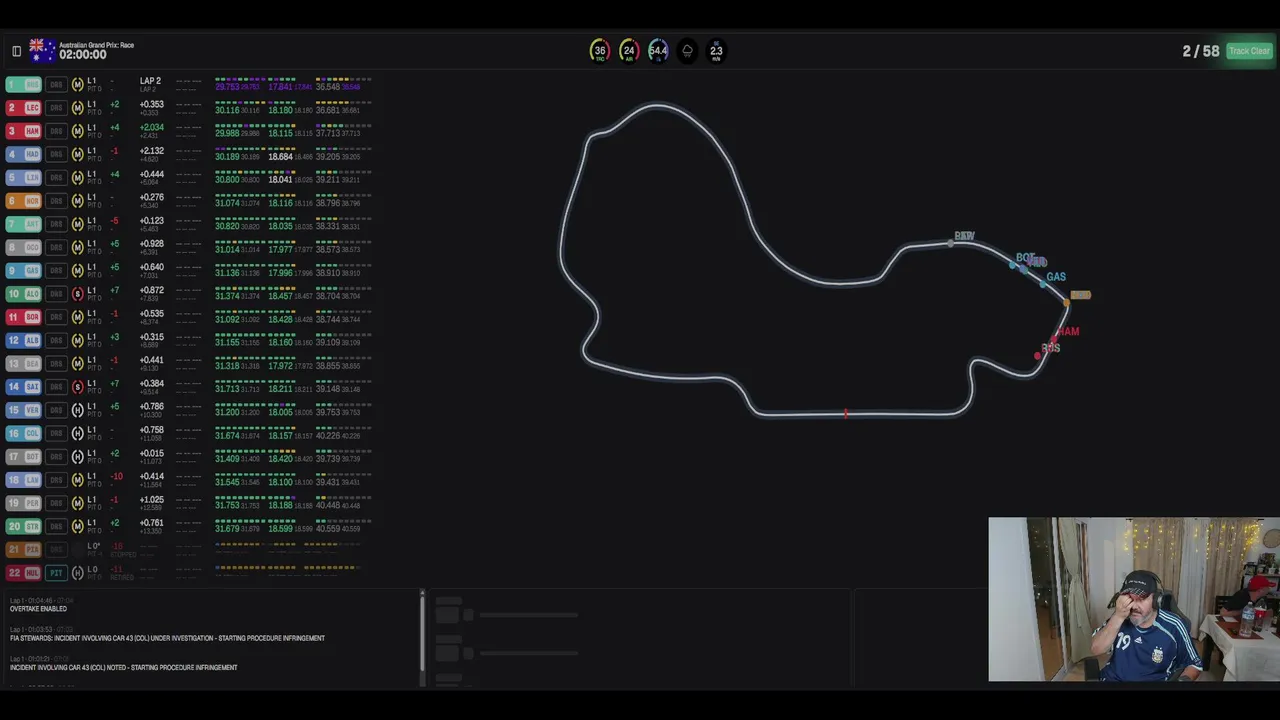Click hard tyre icon in HUL row
This screenshot has height=720, width=1280.
pos(78,573)
